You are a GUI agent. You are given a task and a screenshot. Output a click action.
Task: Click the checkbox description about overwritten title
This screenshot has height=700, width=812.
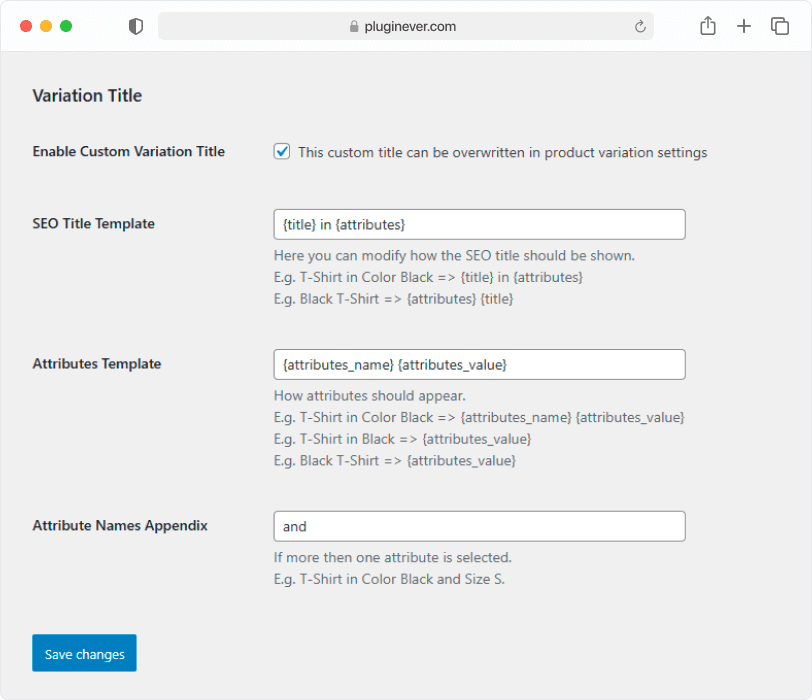click(x=502, y=153)
